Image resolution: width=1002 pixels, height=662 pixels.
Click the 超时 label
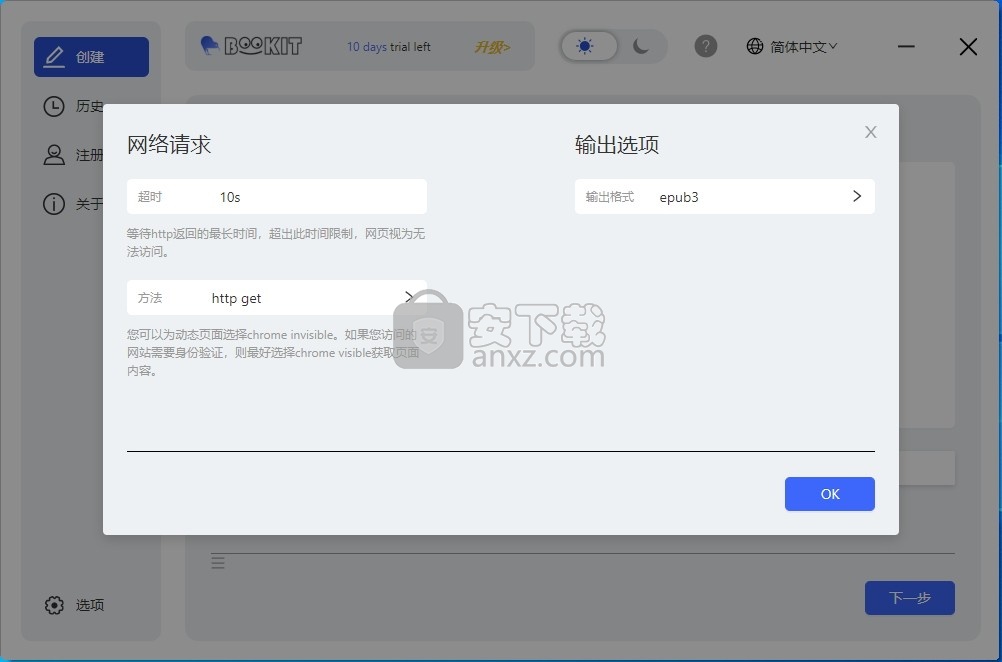150,197
